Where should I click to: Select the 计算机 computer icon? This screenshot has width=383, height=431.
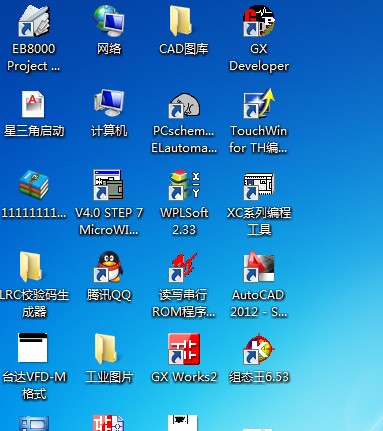pos(109,103)
